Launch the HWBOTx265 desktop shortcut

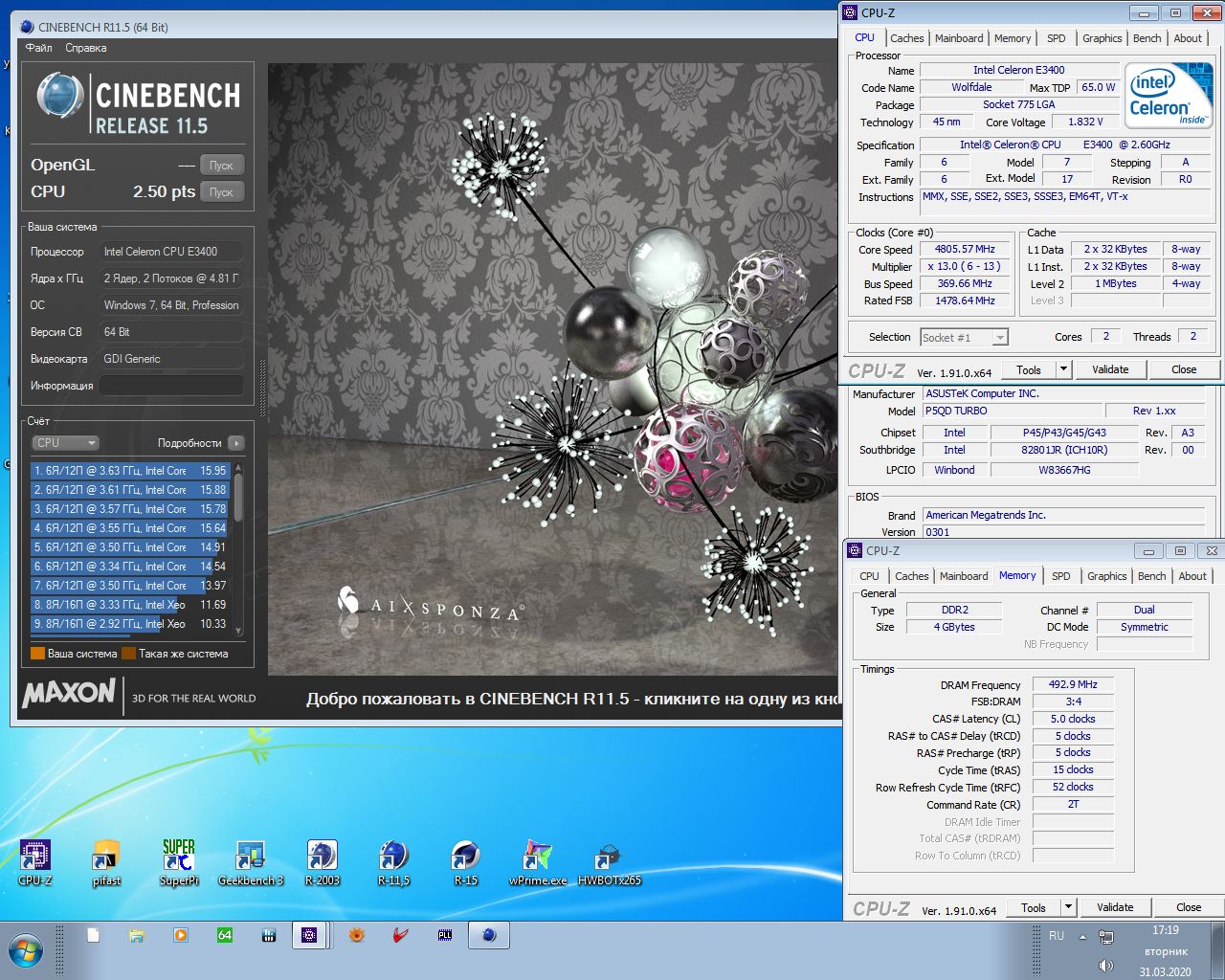[x=609, y=862]
